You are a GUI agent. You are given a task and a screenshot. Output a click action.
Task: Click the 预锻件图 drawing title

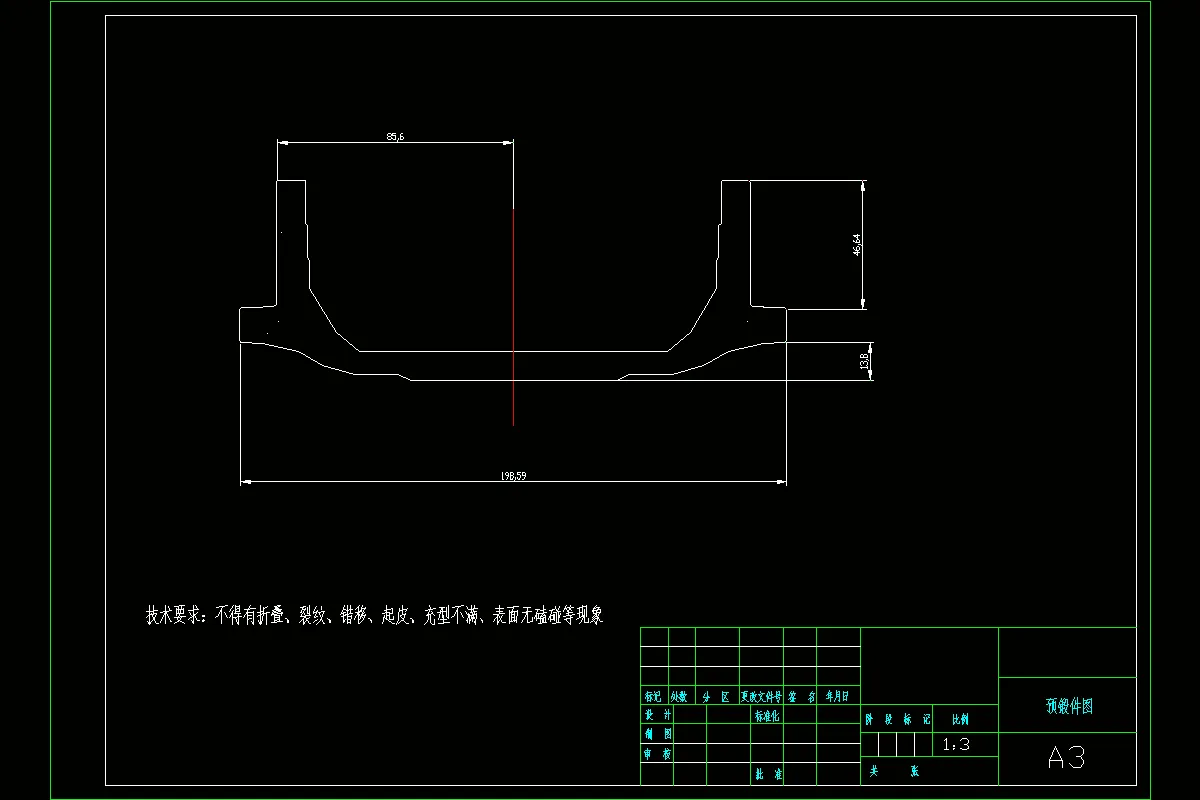tap(1068, 705)
